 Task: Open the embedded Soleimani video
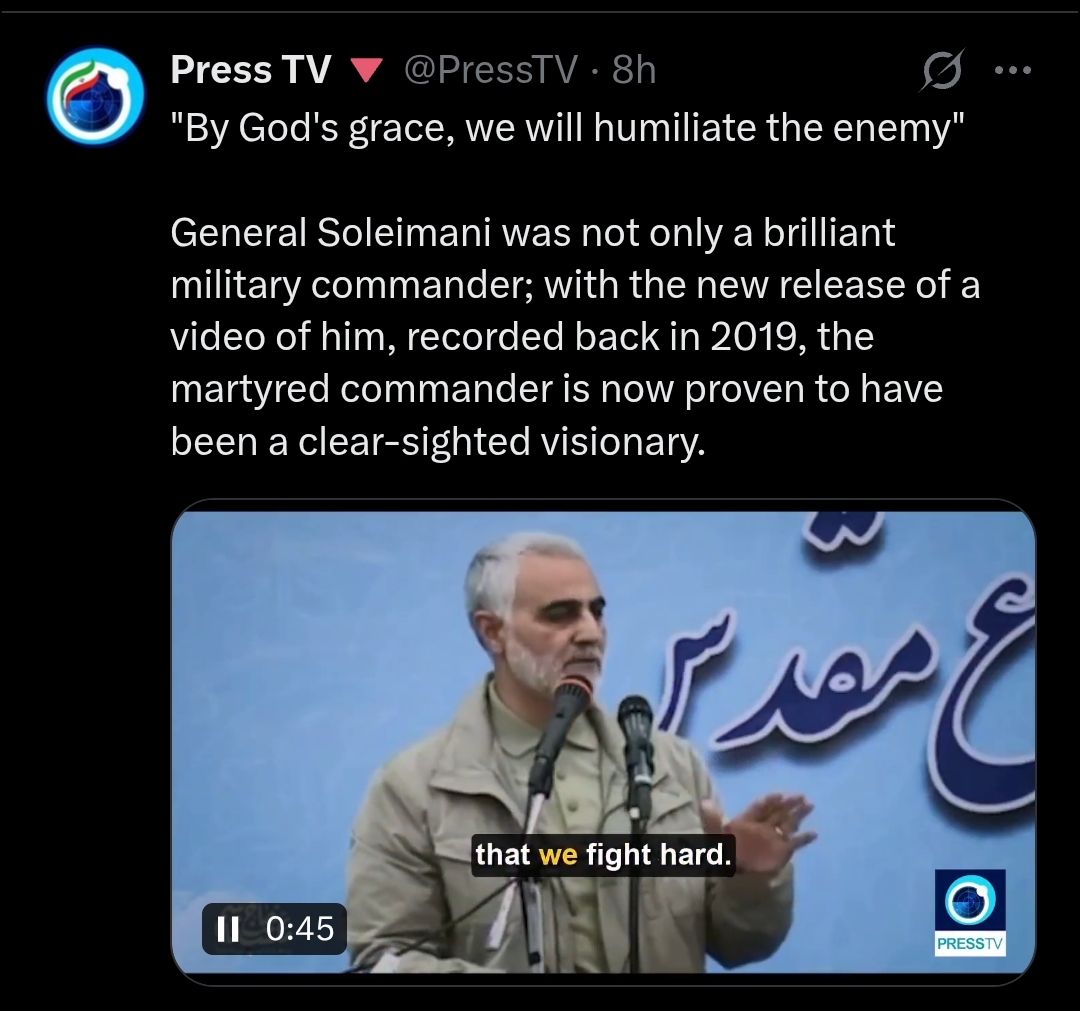pyautogui.click(x=603, y=742)
